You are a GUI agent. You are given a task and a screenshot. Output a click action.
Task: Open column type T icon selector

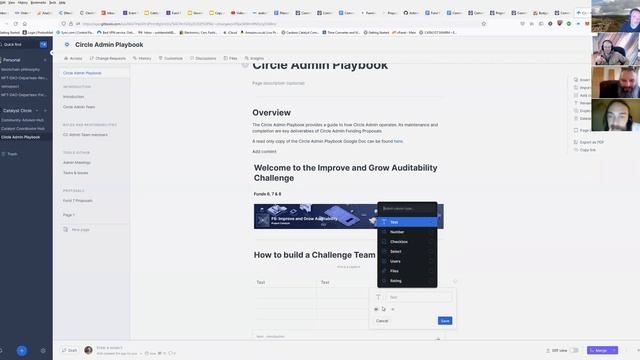(x=378, y=297)
